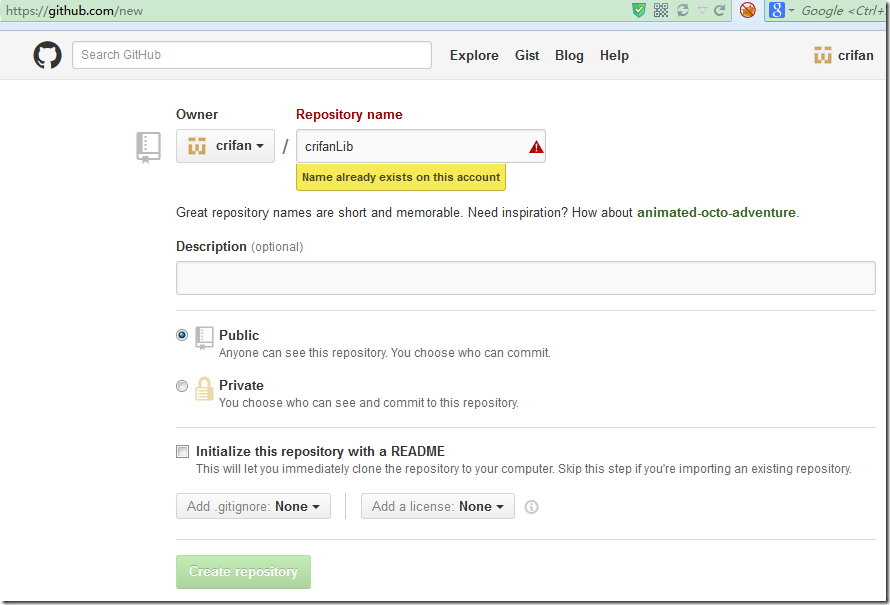This screenshot has height=605, width=890.
Task: Expand the Add .gitignore dropdown
Action: coord(253,506)
